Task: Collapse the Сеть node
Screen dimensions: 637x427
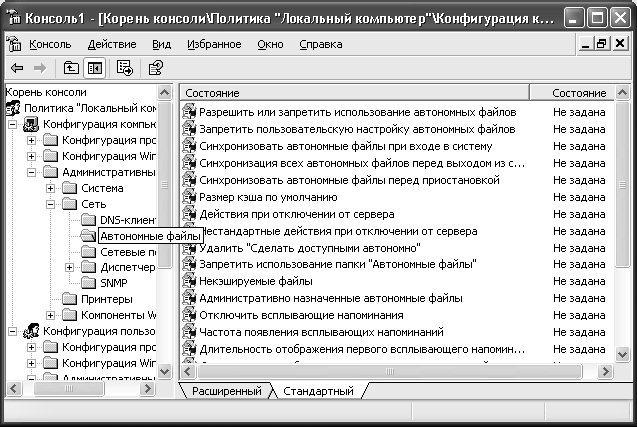Action: coord(50,204)
